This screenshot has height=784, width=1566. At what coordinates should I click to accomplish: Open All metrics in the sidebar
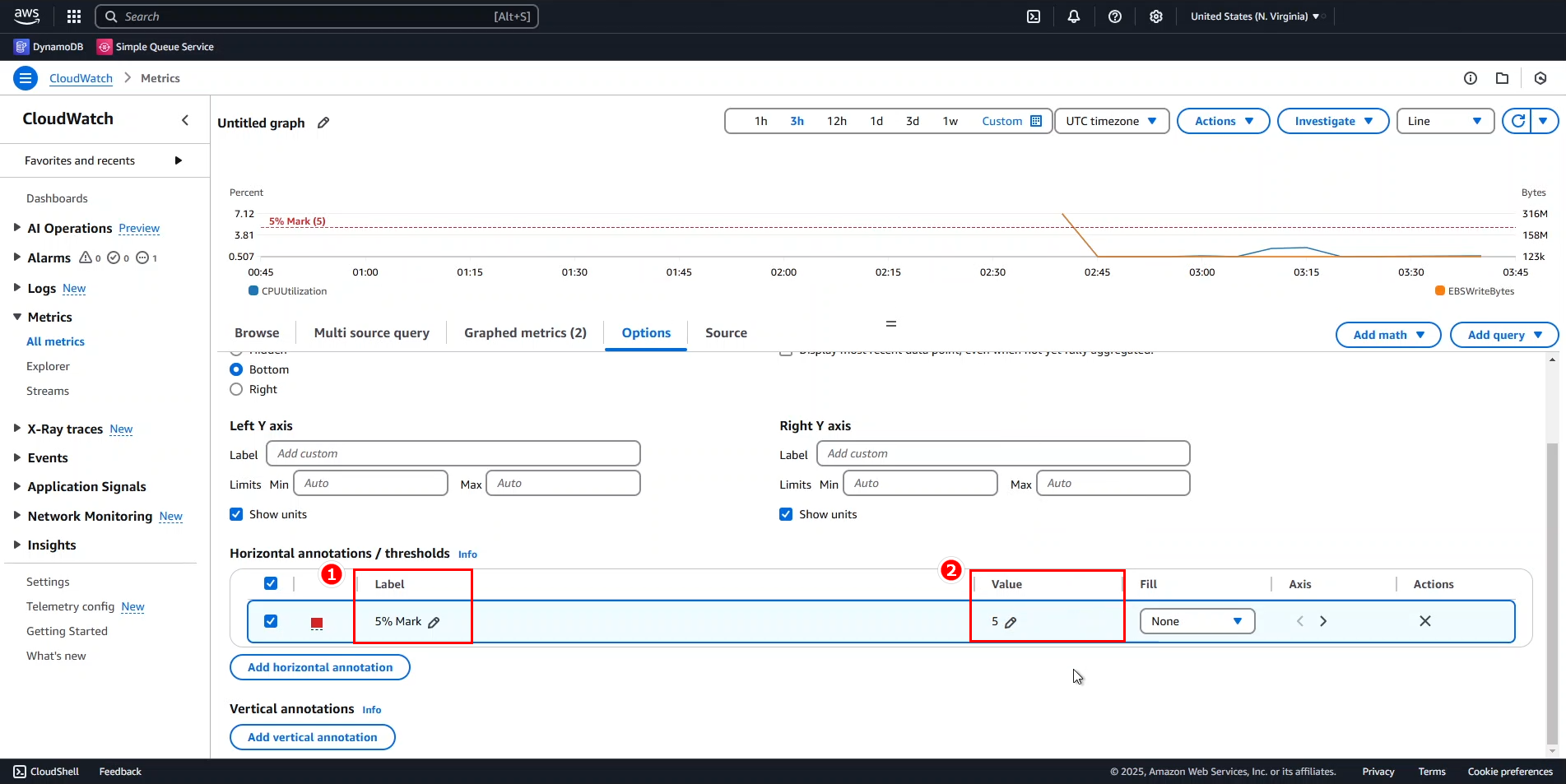coord(55,341)
